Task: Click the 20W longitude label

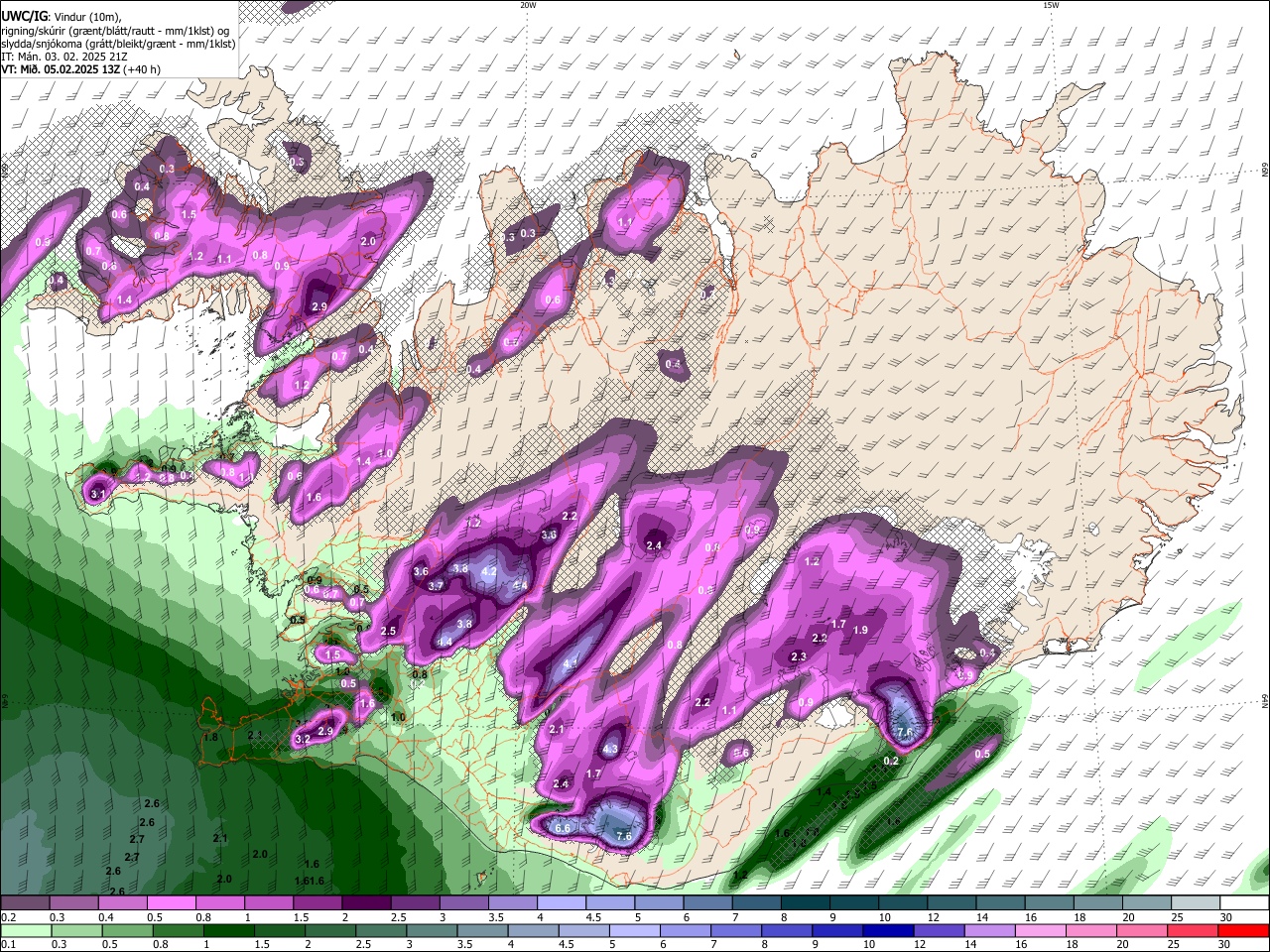Action: tap(528, 5)
